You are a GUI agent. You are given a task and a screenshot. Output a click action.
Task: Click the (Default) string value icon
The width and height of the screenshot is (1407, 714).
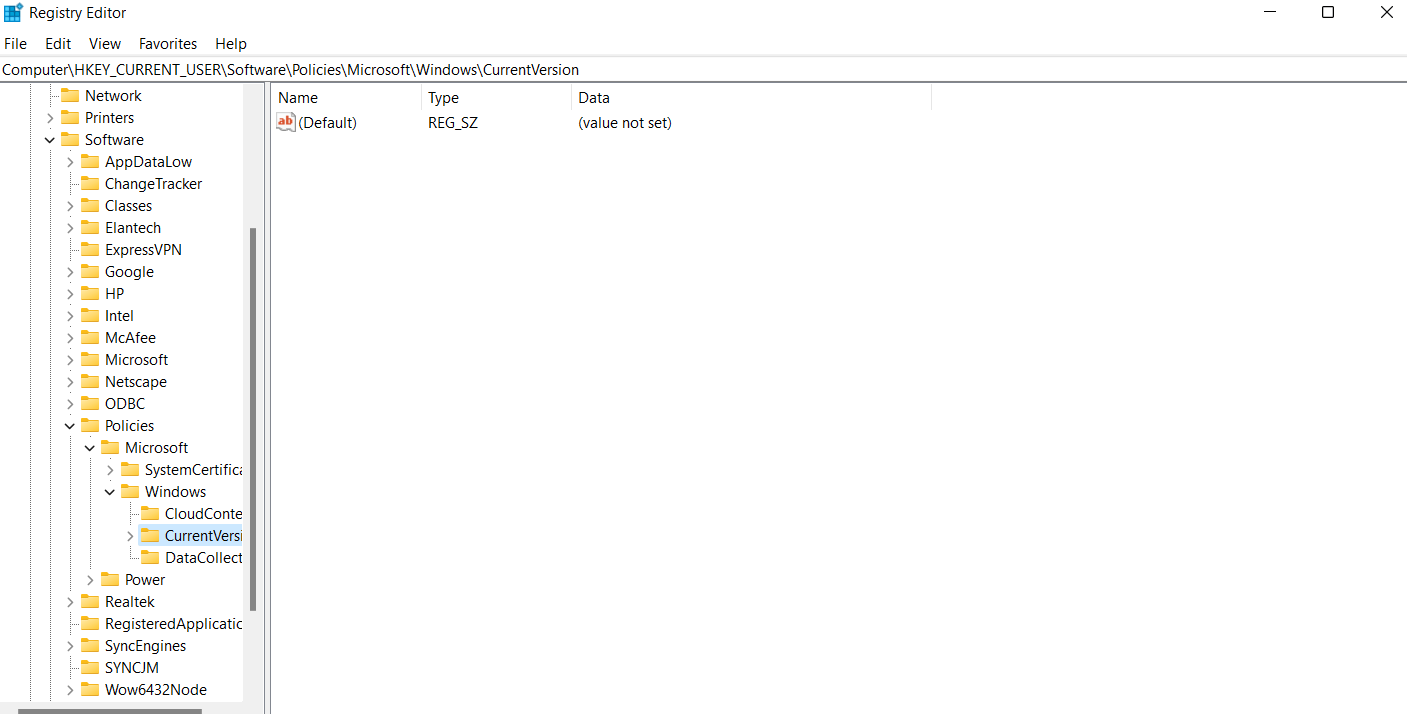pyautogui.click(x=285, y=122)
